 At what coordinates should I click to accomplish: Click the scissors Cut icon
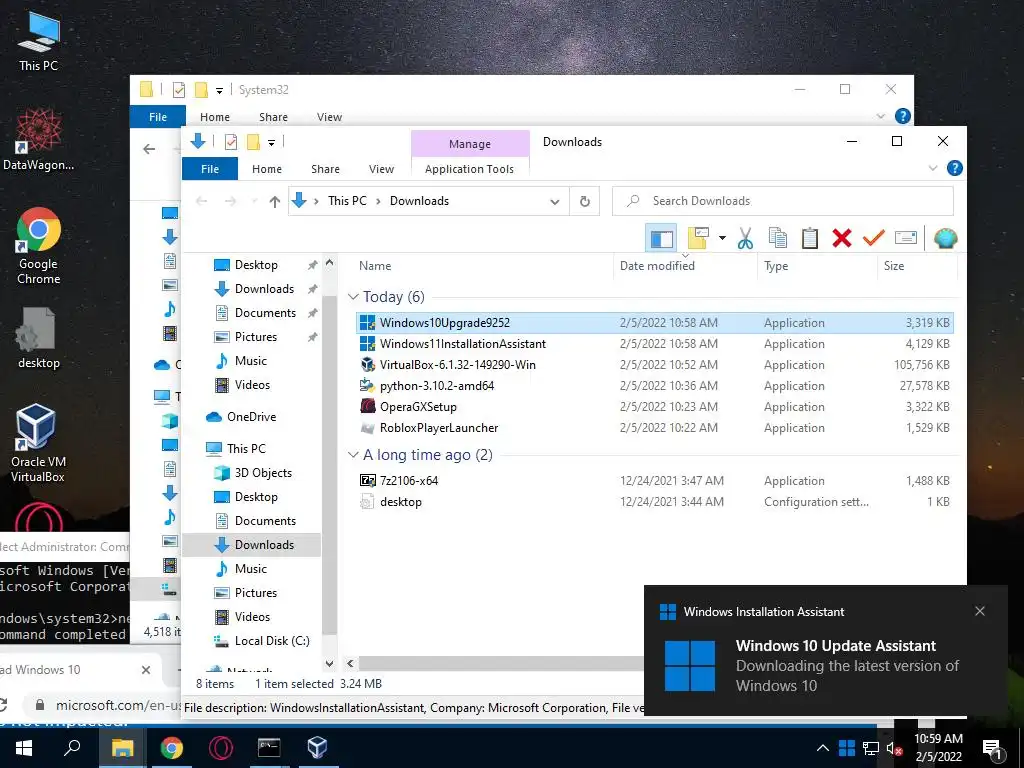(745, 238)
